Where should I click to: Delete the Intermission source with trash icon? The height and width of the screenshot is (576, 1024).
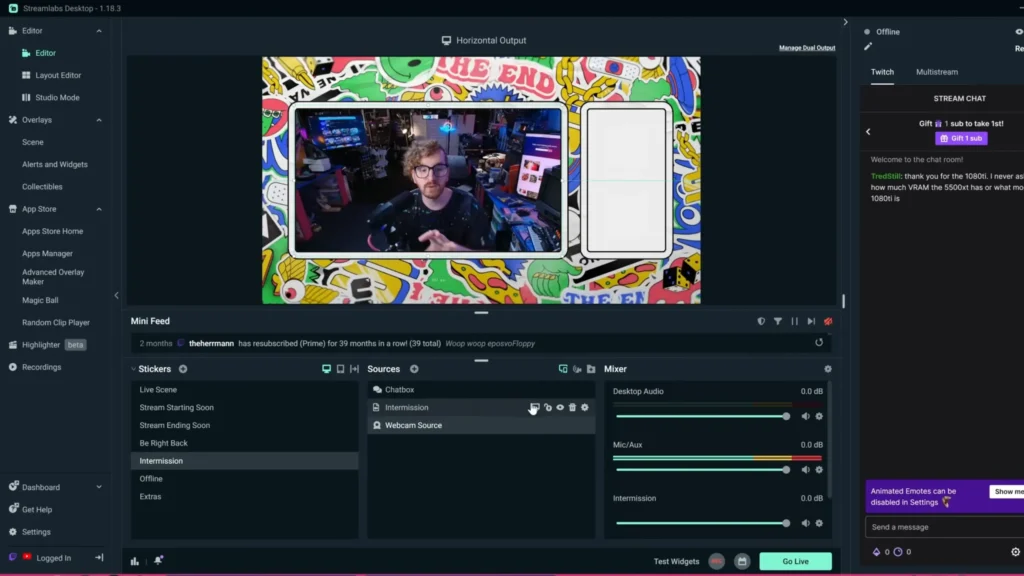[572, 408]
